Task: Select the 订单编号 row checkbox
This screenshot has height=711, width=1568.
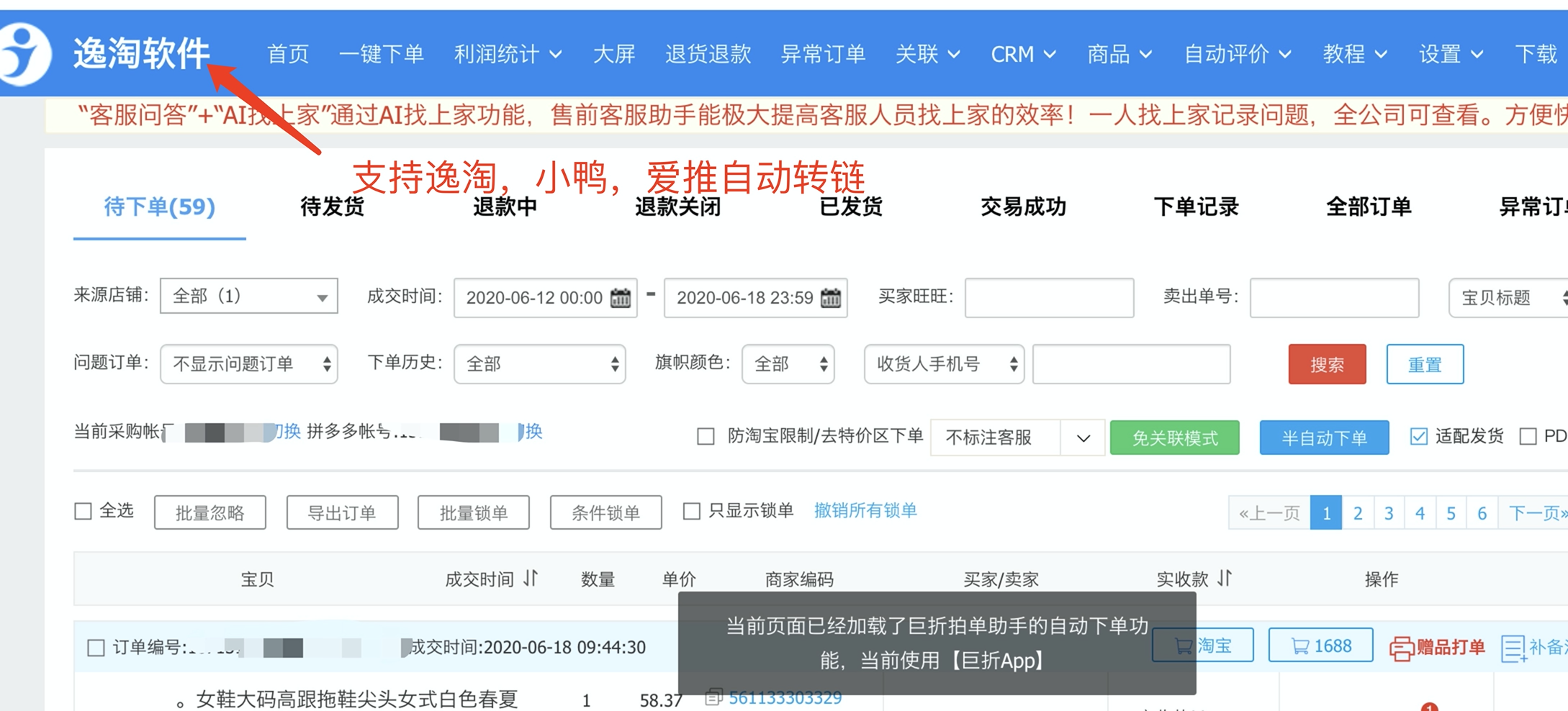Action: tap(96, 648)
